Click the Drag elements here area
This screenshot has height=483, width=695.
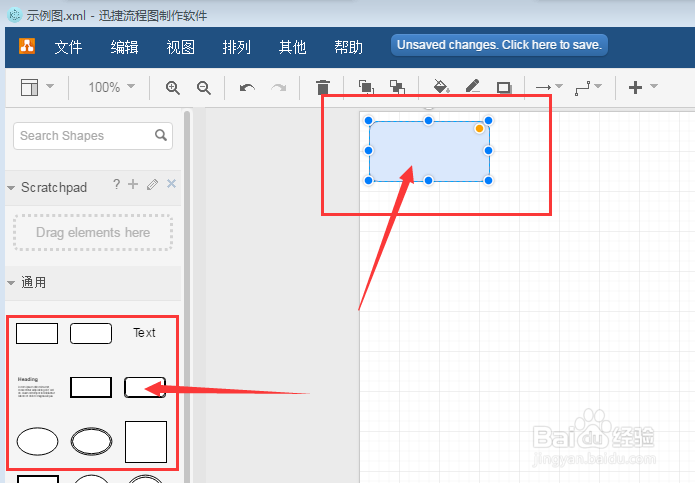click(x=93, y=233)
